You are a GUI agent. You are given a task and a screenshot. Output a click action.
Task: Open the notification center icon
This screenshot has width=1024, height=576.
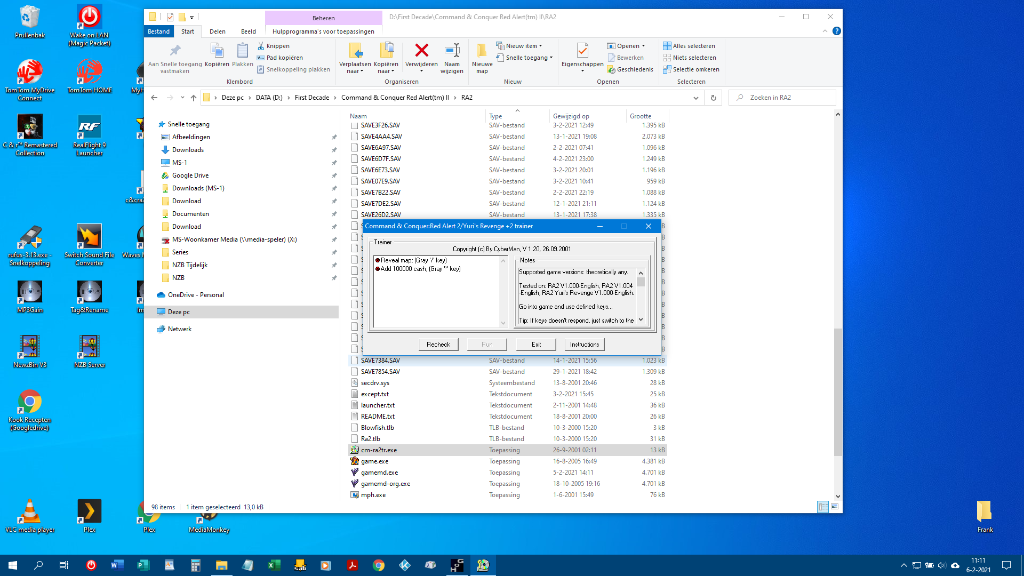click(x=1006, y=565)
